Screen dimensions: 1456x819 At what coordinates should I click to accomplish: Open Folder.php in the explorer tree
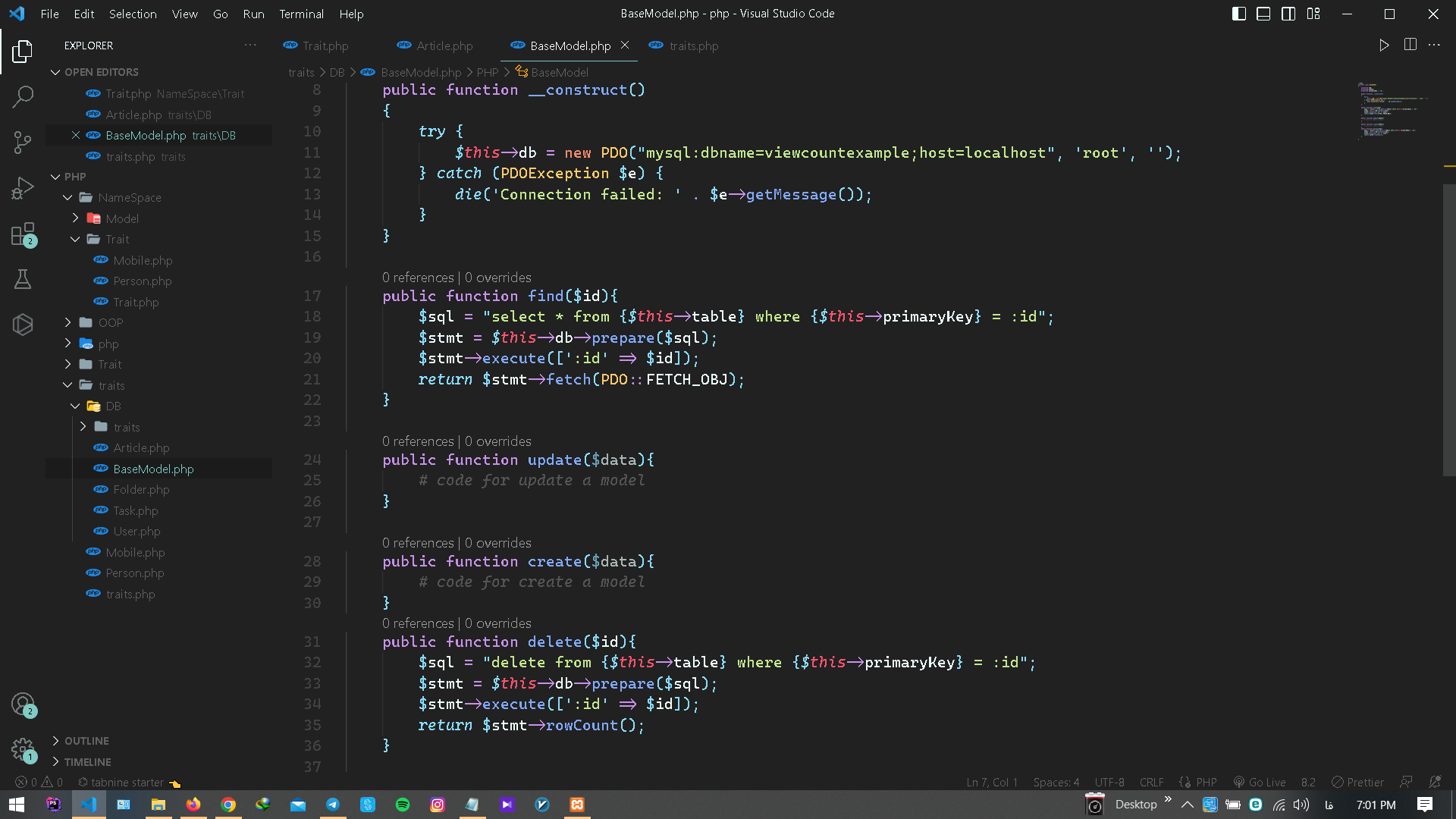pyautogui.click(x=141, y=490)
